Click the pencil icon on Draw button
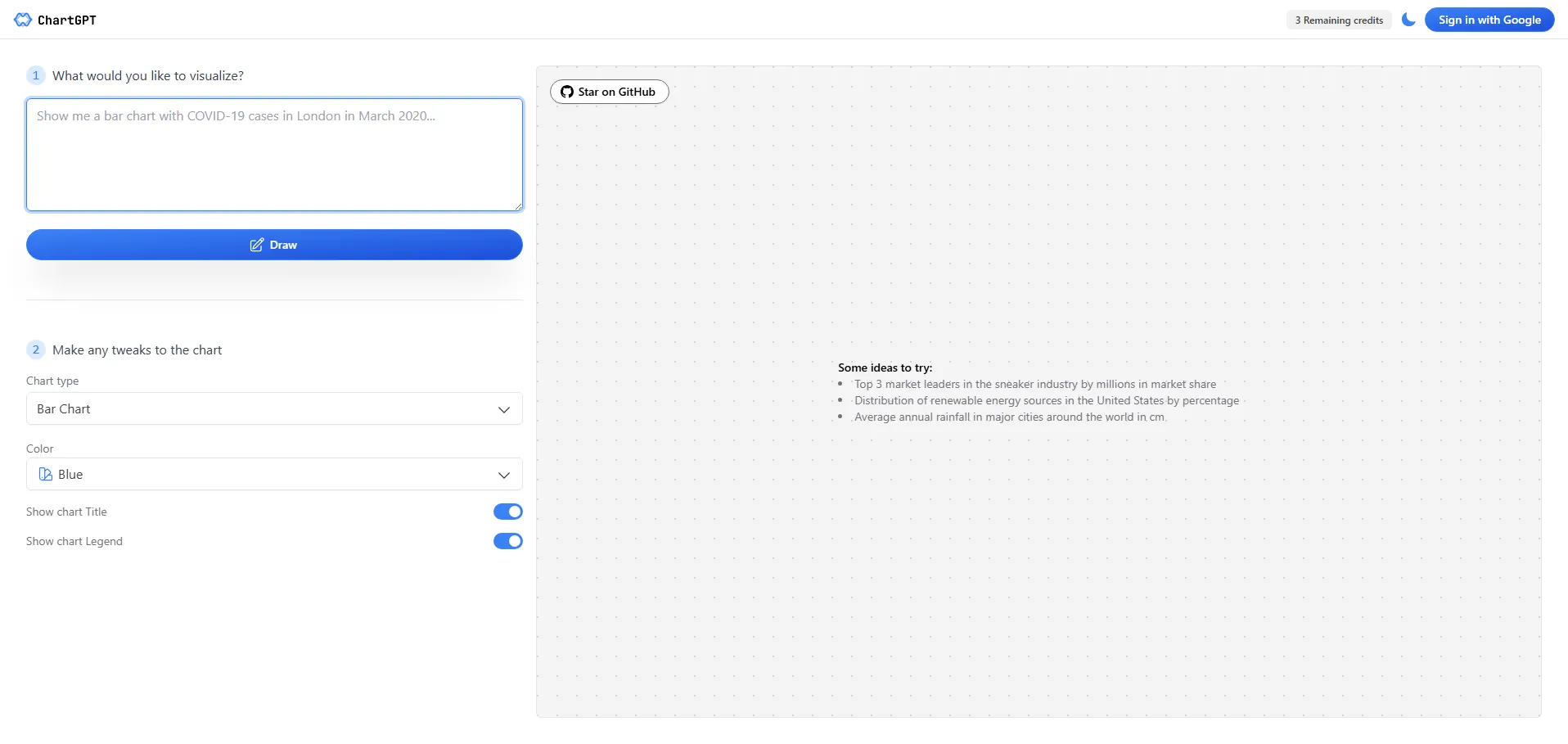The height and width of the screenshot is (744, 1568). click(257, 245)
